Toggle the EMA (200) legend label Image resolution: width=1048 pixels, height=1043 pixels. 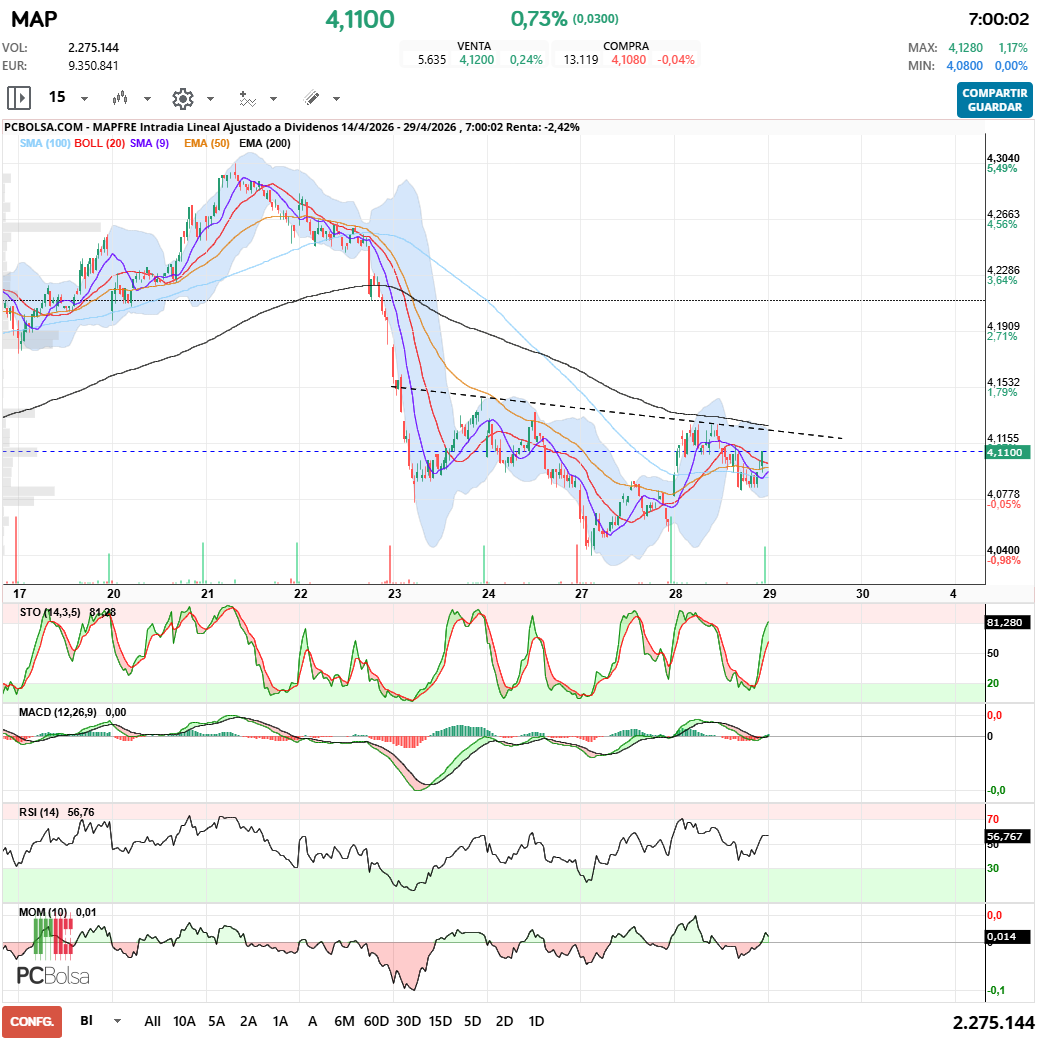point(265,143)
